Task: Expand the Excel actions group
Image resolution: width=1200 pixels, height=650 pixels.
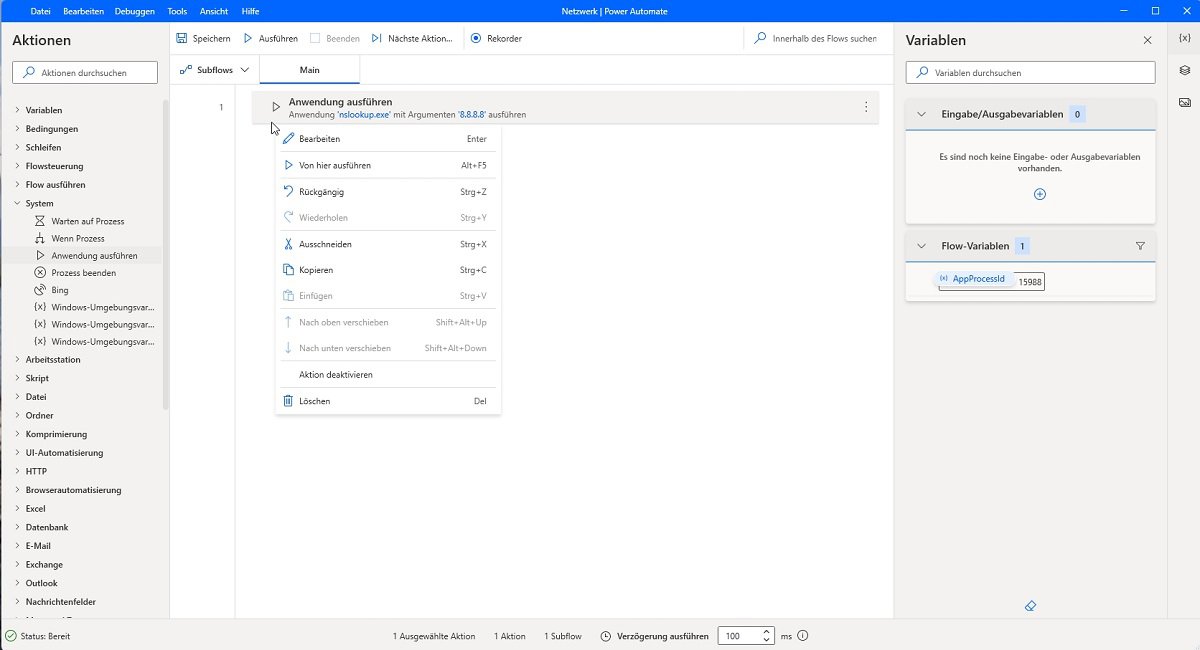Action: point(35,508)
